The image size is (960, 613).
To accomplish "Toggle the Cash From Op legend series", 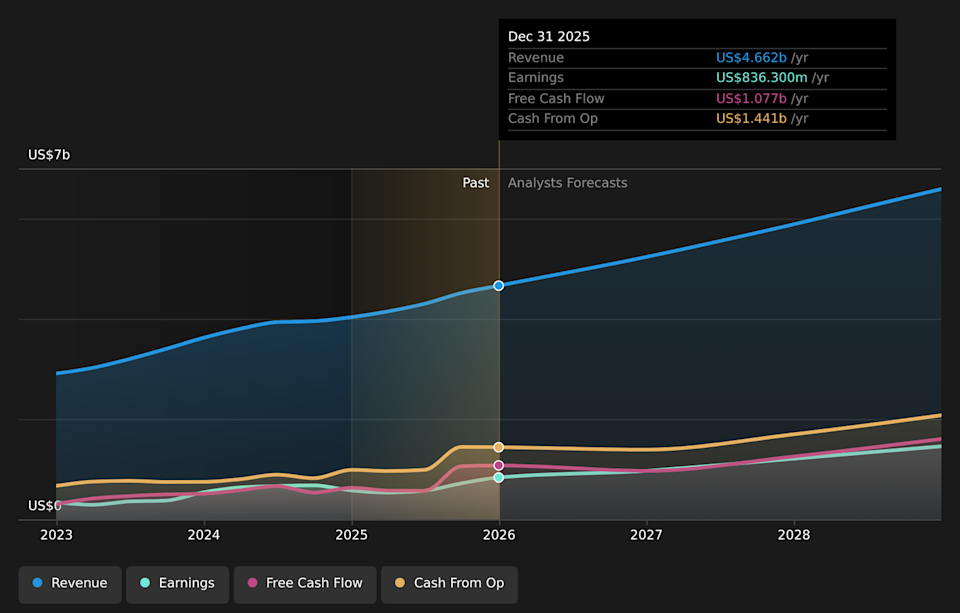I will click(x=449, y=584).
